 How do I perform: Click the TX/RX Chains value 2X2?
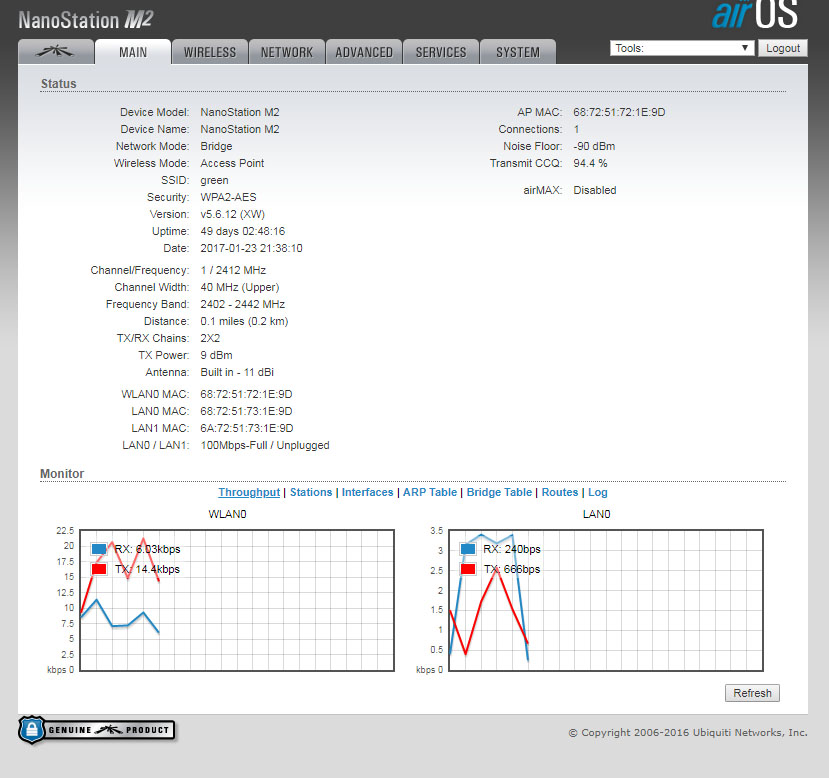[x=210, y=338]
